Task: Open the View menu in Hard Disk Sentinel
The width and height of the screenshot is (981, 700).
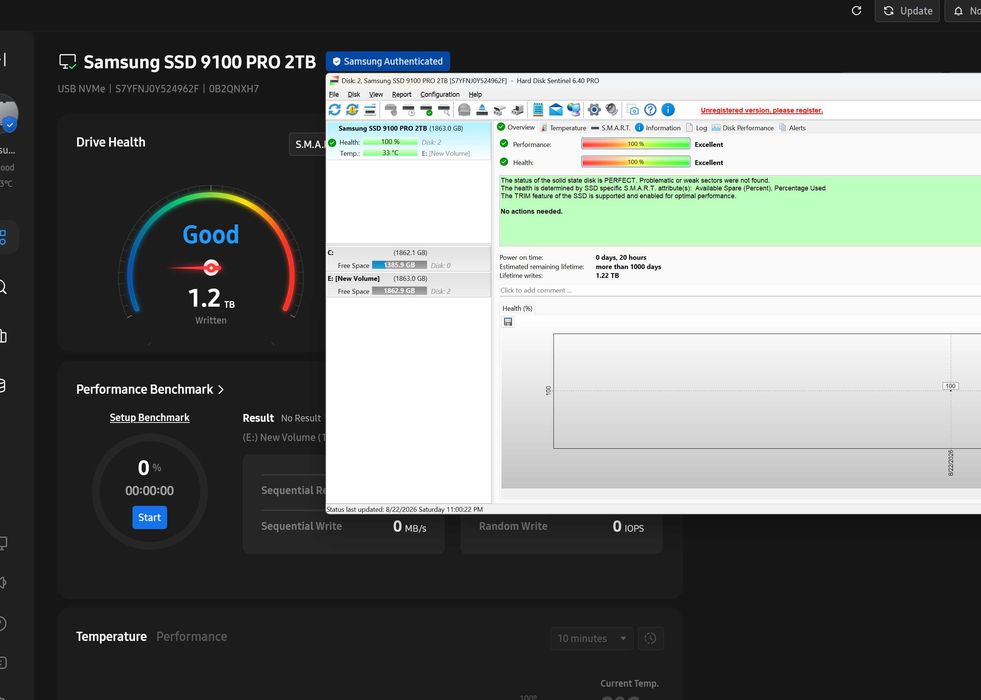Action: (x=375, y=94)
